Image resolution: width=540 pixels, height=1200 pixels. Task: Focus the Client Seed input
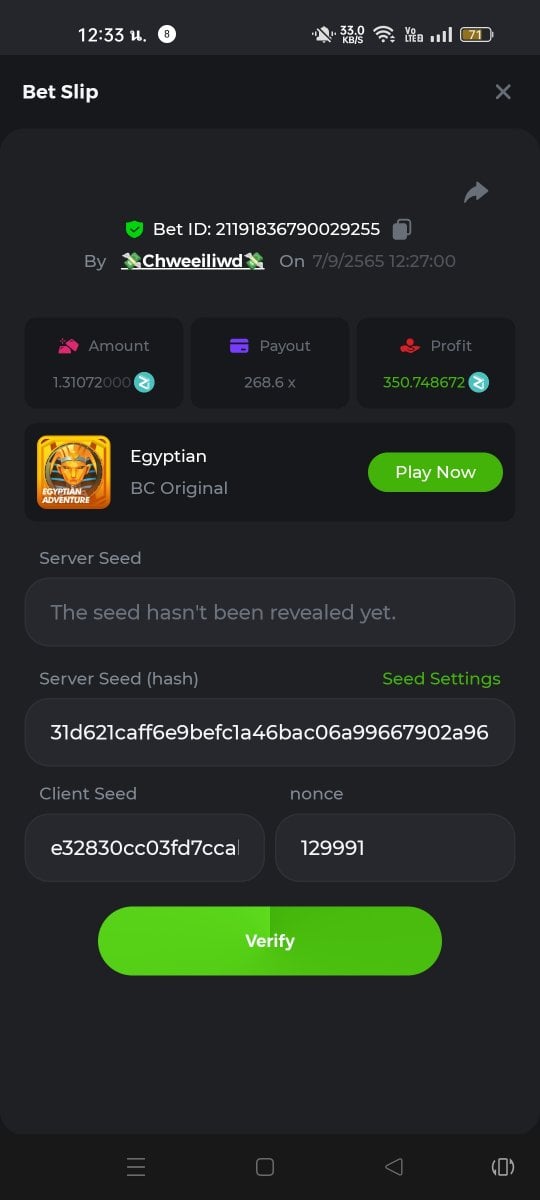[x=145, y=848]
